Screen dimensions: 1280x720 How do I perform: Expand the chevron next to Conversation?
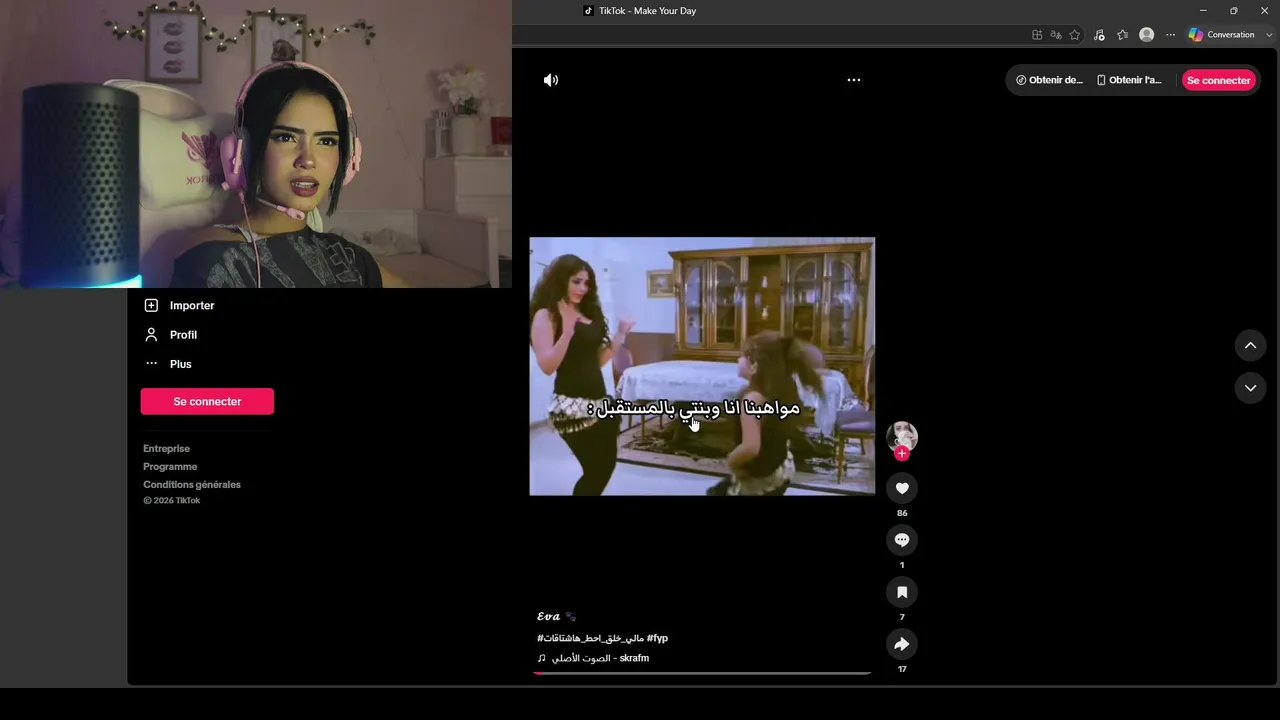(x=1269, y=35)
